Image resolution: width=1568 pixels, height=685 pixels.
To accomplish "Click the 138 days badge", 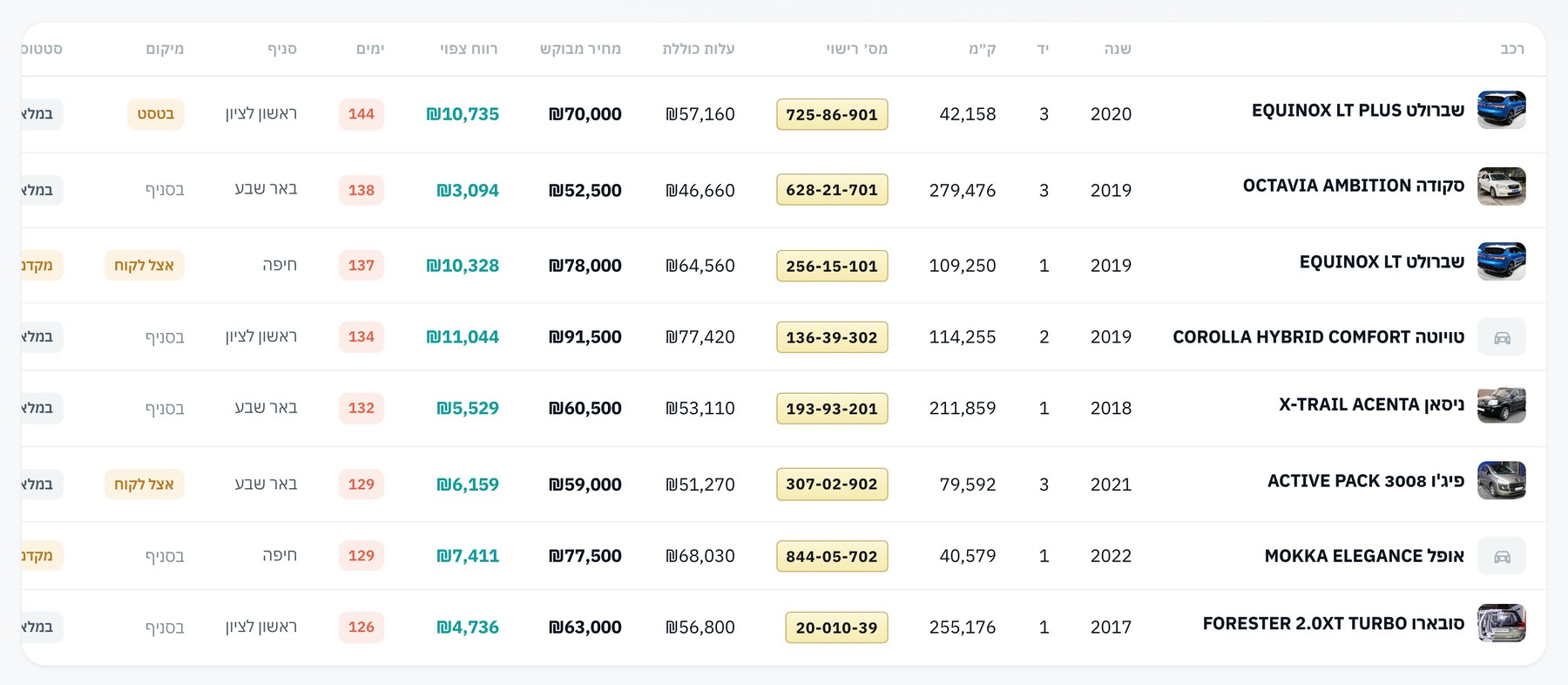I will pyautogui.click(x=362, y=190).
